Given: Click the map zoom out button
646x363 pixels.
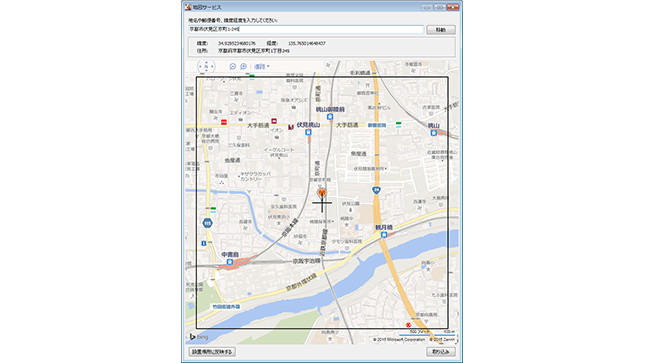Looking at the screenshot, I should point(233,66).
